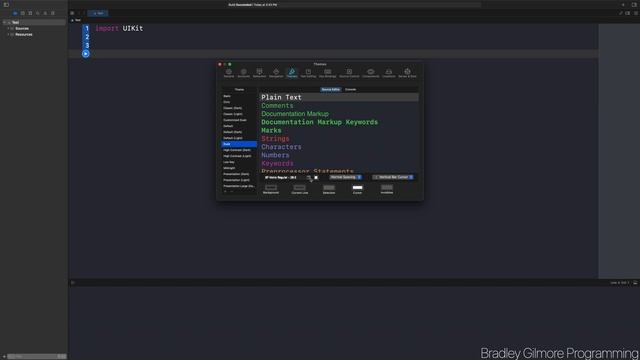Click Invisibles color swatch
Viewport: 640px width, 360px height.
[387, 187]
